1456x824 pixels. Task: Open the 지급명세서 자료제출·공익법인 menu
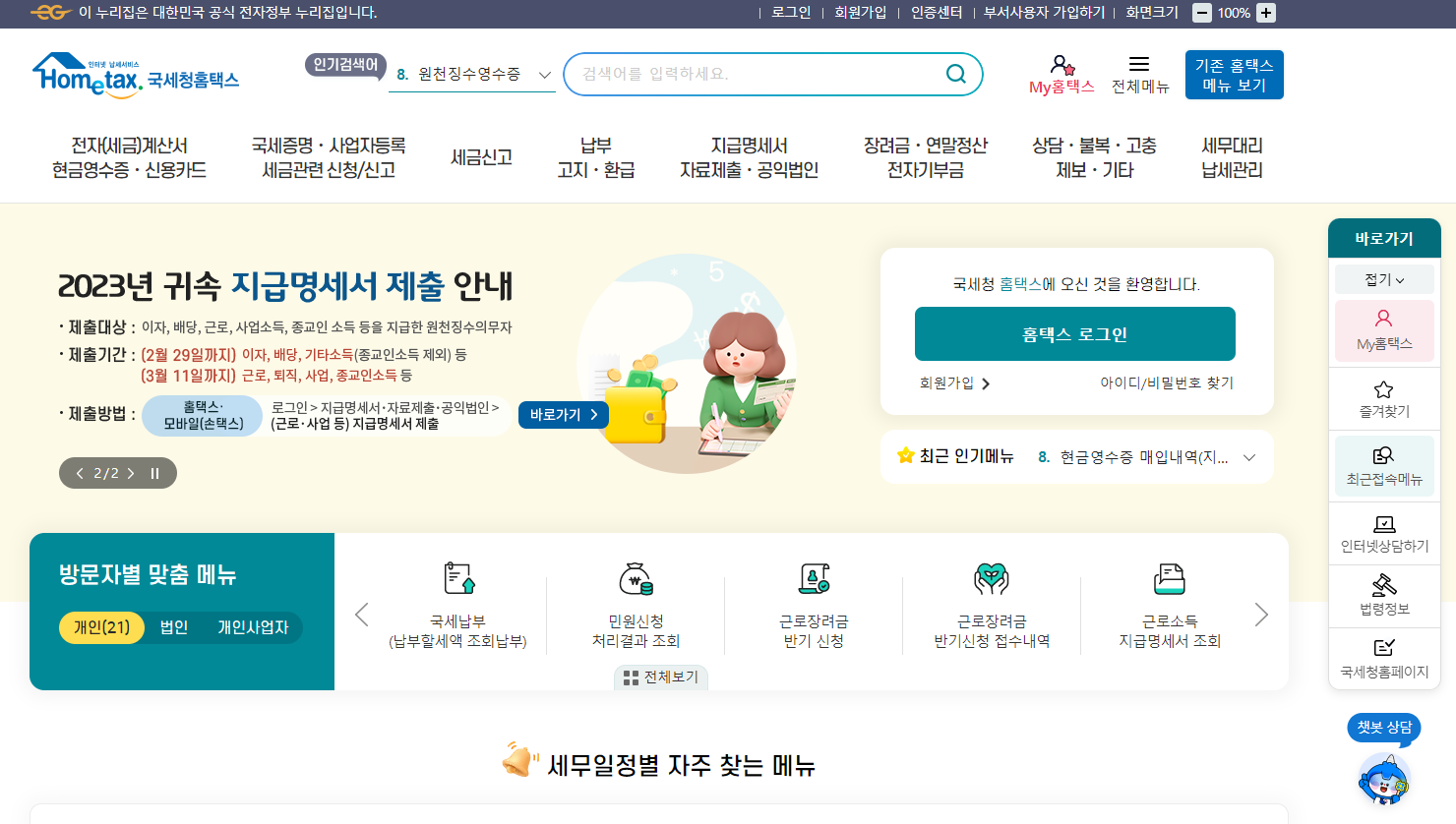point(750,155)
